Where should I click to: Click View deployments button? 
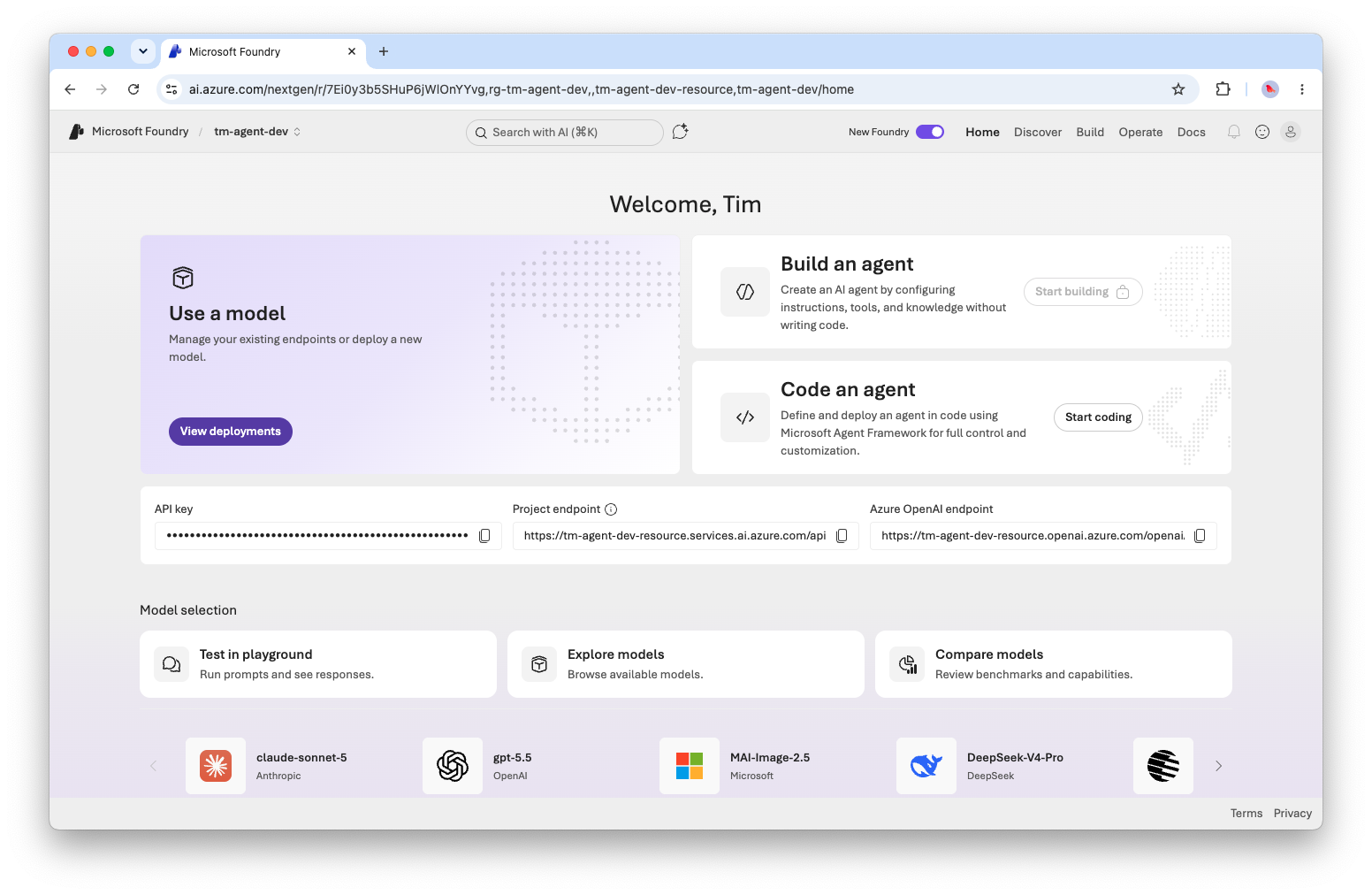(231, 432)
